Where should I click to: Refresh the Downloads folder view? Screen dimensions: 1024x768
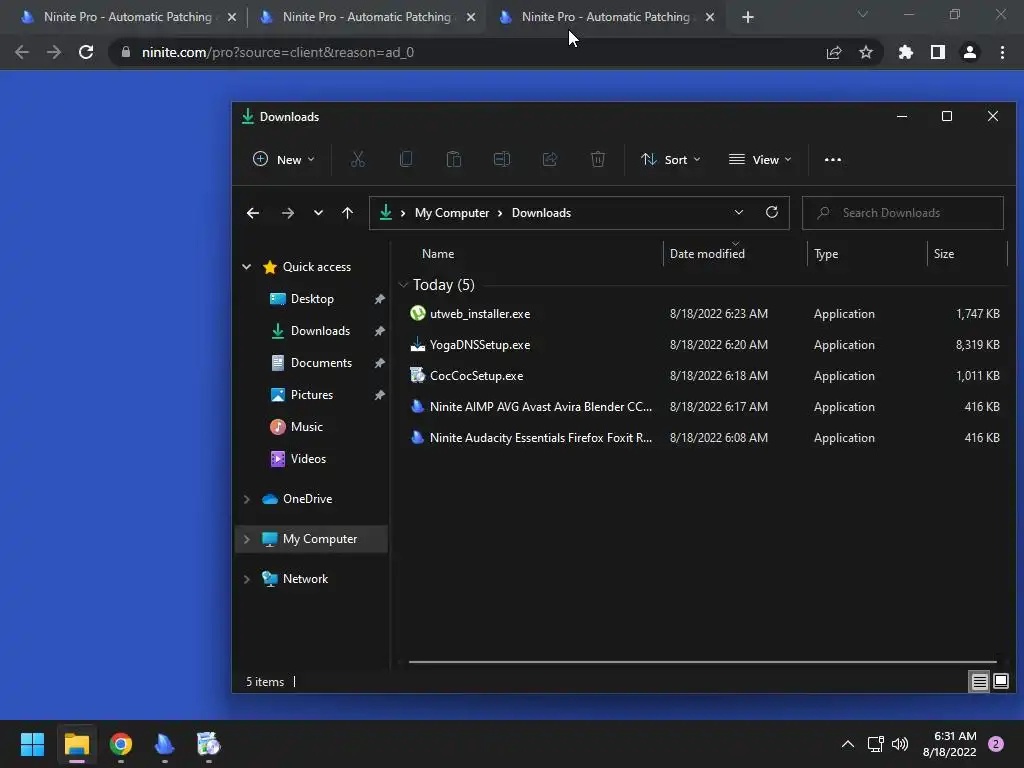772,212
